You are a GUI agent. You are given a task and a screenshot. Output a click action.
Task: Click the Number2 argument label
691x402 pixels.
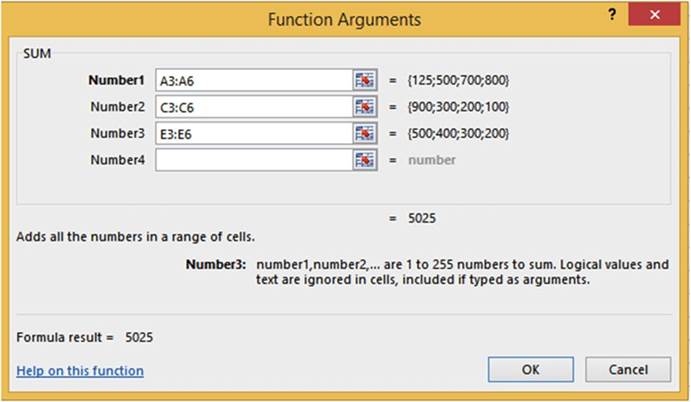click(x=119, y=107)
